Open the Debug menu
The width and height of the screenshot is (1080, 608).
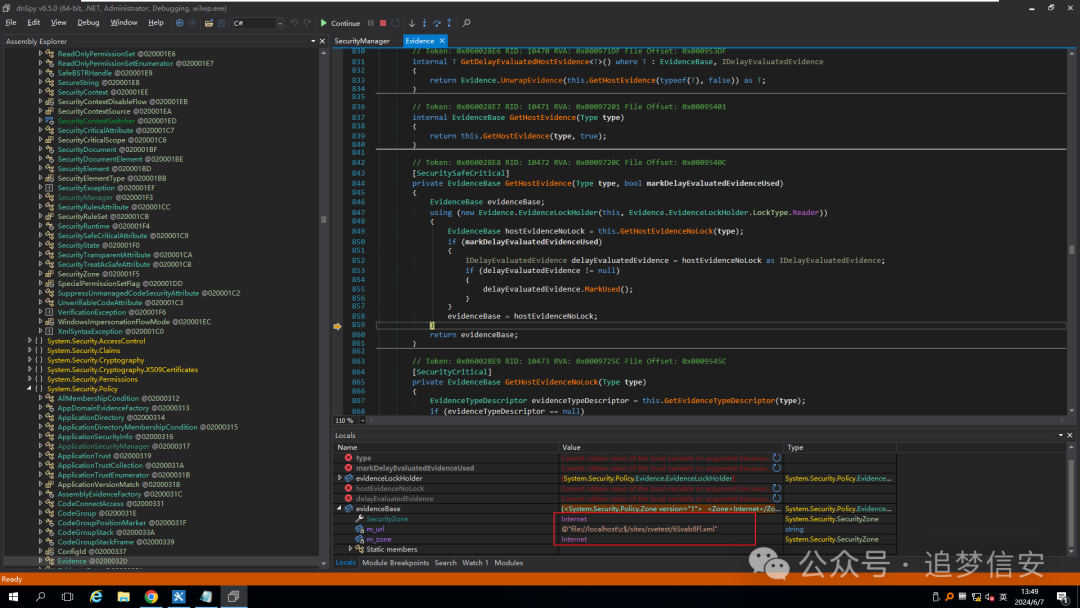[88, 22]
